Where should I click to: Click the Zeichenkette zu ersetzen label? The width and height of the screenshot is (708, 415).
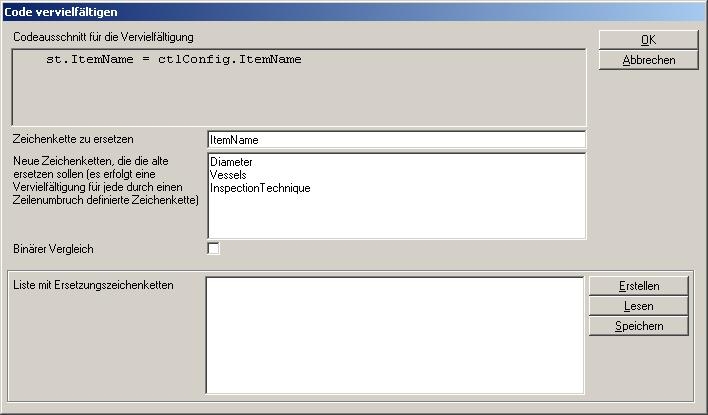tap(73, 139)
